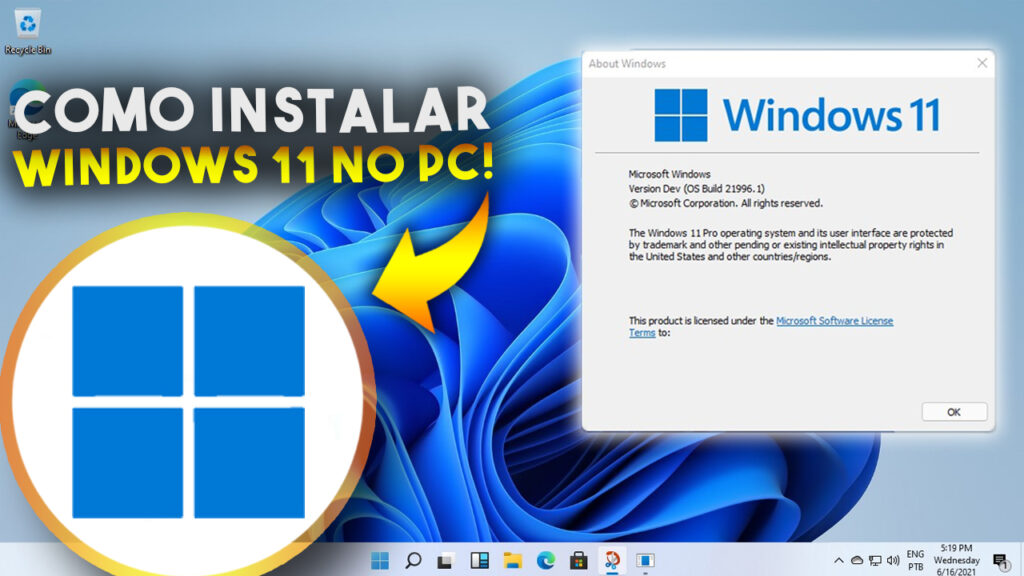Screen dimensions: 1024x576
Task: Click the Search magnifier on the taskbar
Action: click(x=413, y=560)
